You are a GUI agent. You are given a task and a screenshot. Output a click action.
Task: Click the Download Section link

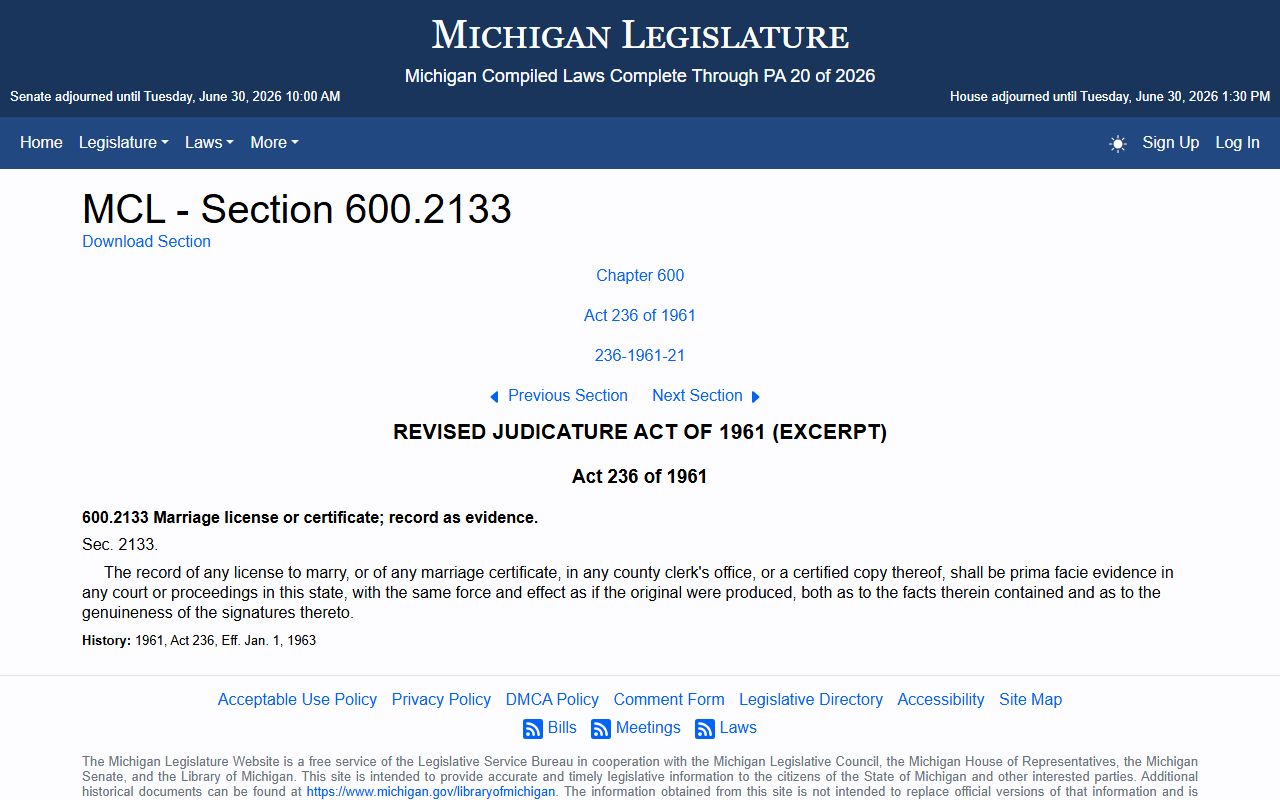coord(146,241)
